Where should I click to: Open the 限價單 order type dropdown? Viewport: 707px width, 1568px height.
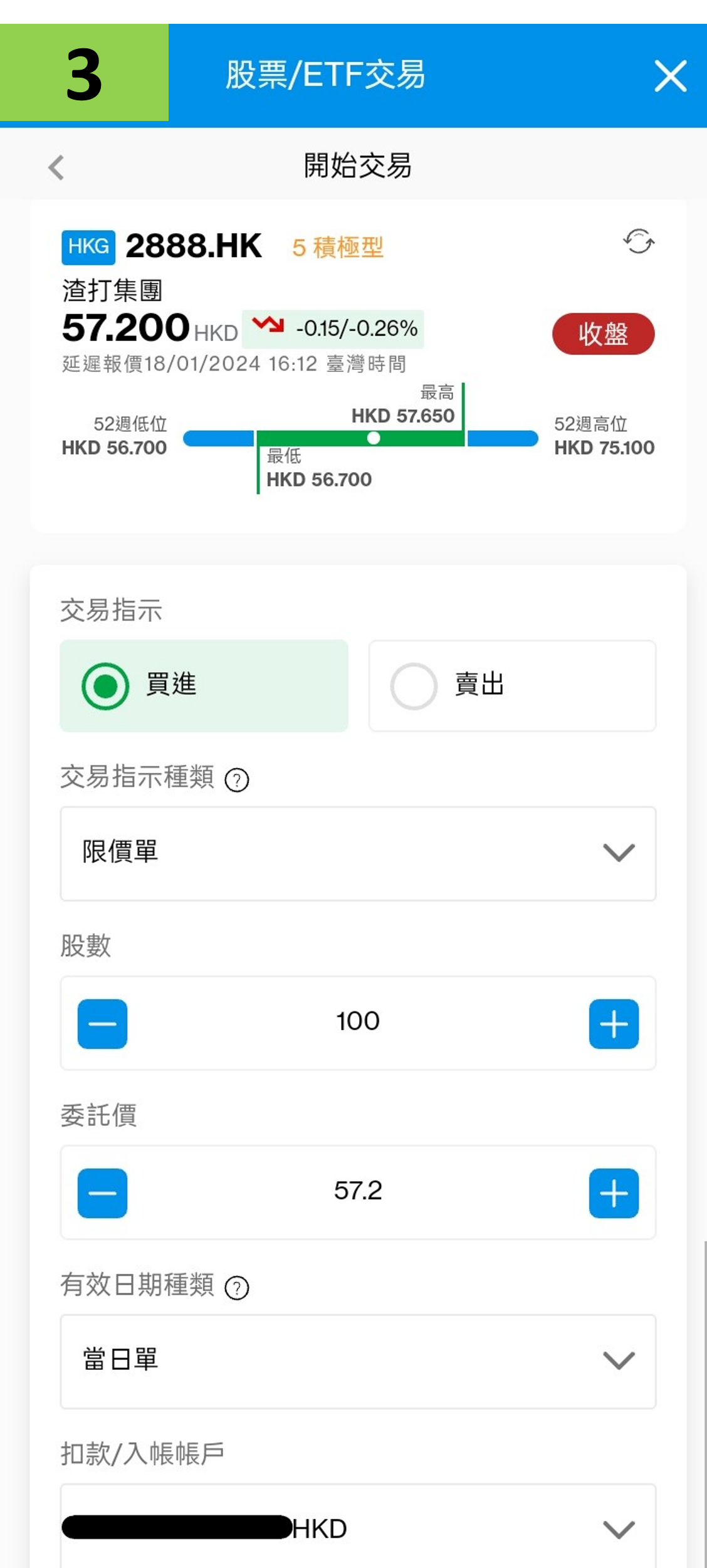pyautogui.click(x=358, y=853)
